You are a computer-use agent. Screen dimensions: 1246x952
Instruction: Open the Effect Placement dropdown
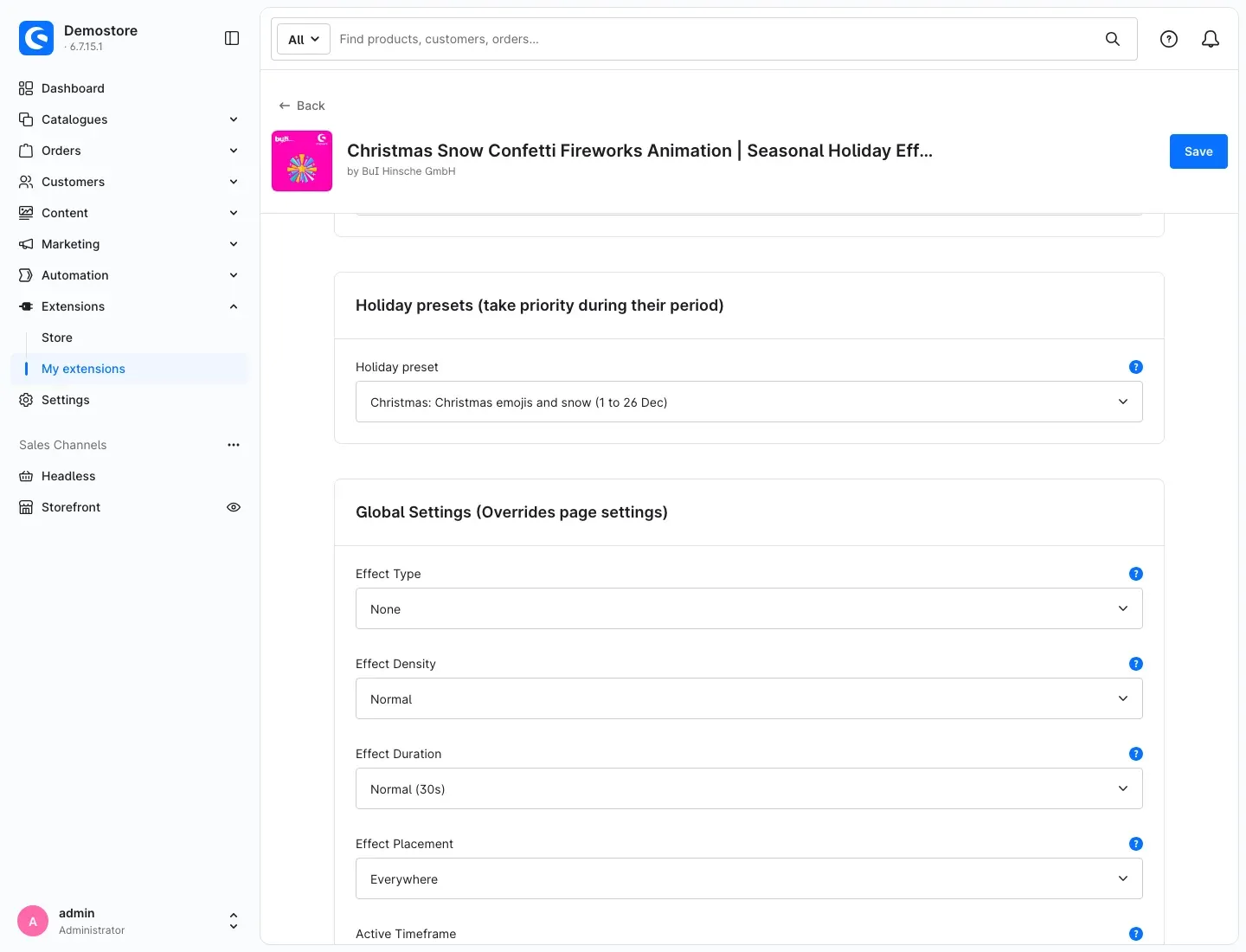(749, 878)
